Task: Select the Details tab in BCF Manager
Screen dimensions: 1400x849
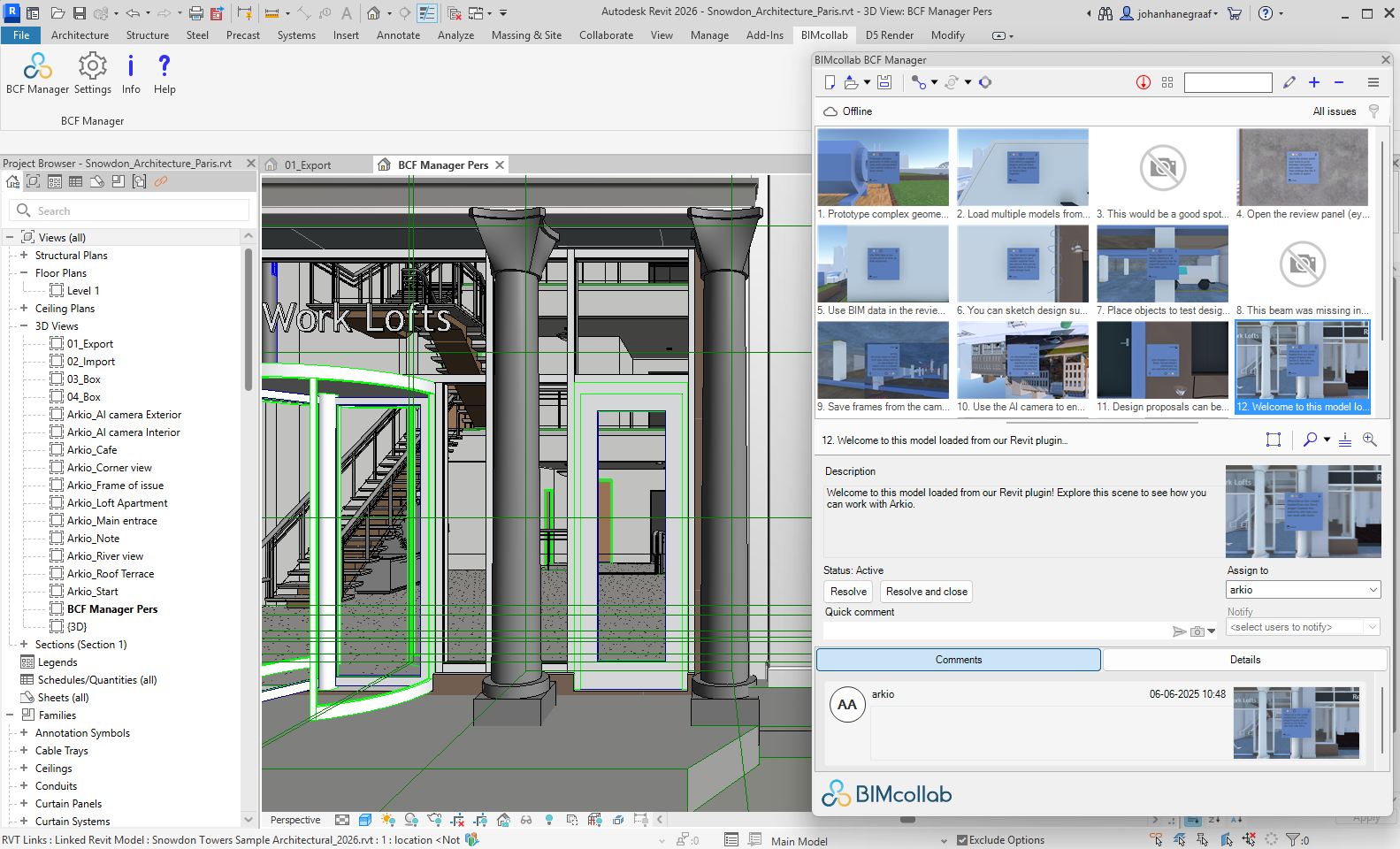Action: tap(1244, 660)
